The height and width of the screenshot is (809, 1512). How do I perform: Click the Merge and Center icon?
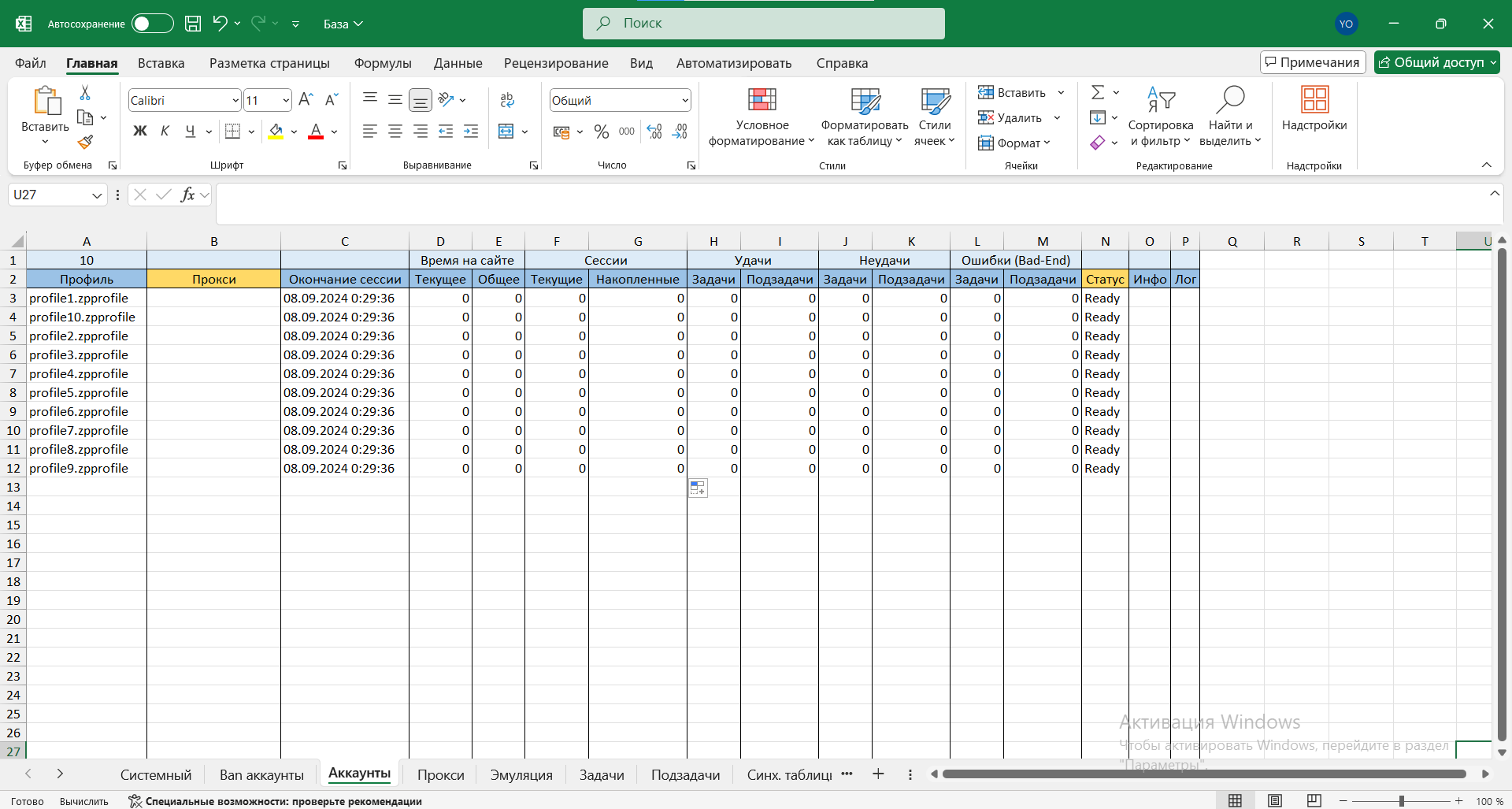click(506, 132)
